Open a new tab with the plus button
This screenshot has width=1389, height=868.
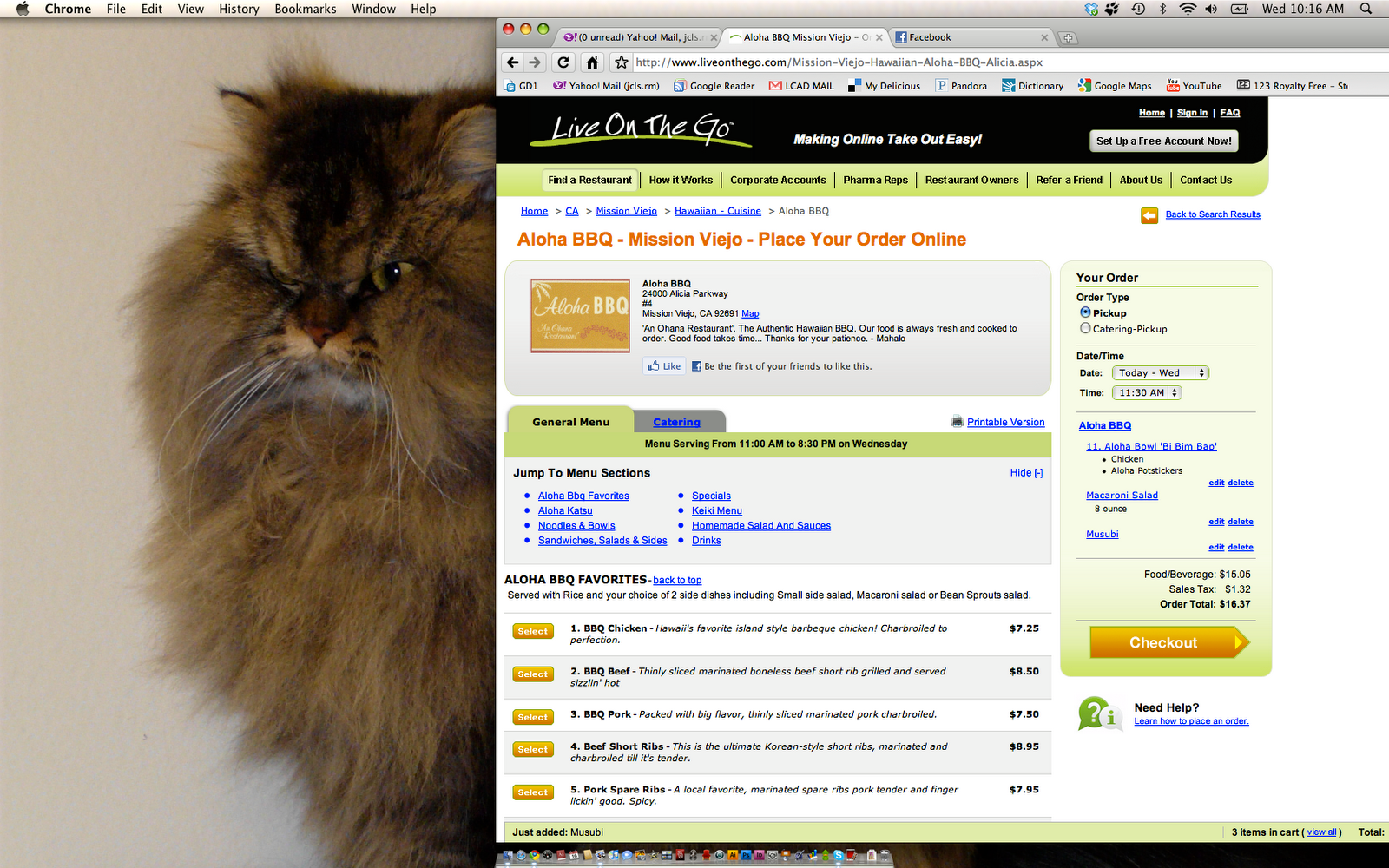[x=1068, y=37]
